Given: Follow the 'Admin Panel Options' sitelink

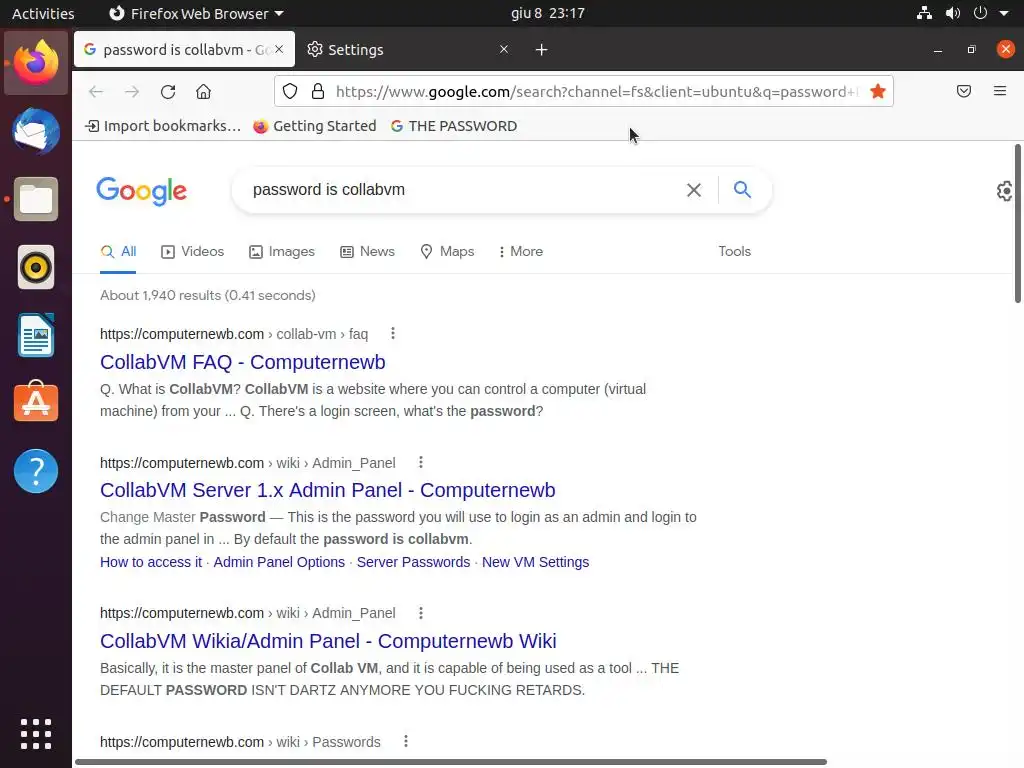Looking at the screenshot, I should [279, 562].
